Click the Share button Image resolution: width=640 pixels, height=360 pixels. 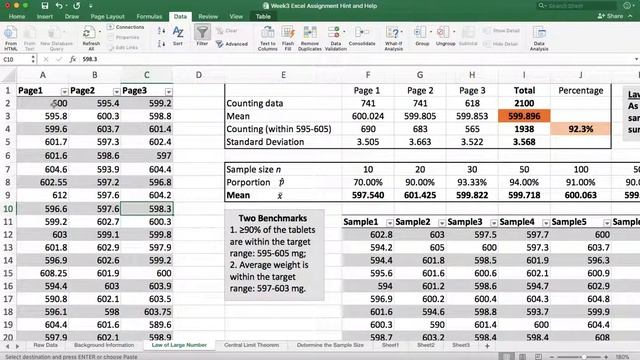(610, 16)
